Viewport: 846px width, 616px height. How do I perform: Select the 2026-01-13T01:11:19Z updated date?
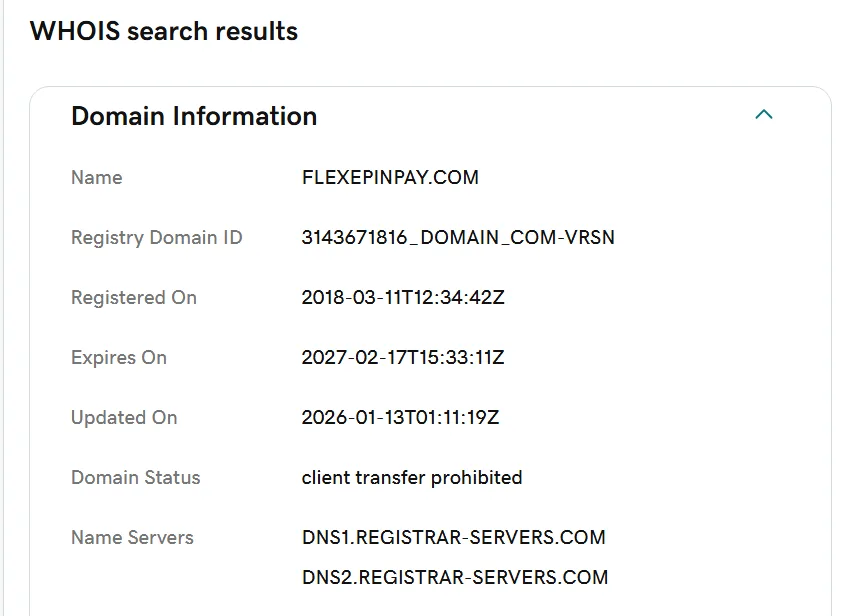(x=400, y=417)
